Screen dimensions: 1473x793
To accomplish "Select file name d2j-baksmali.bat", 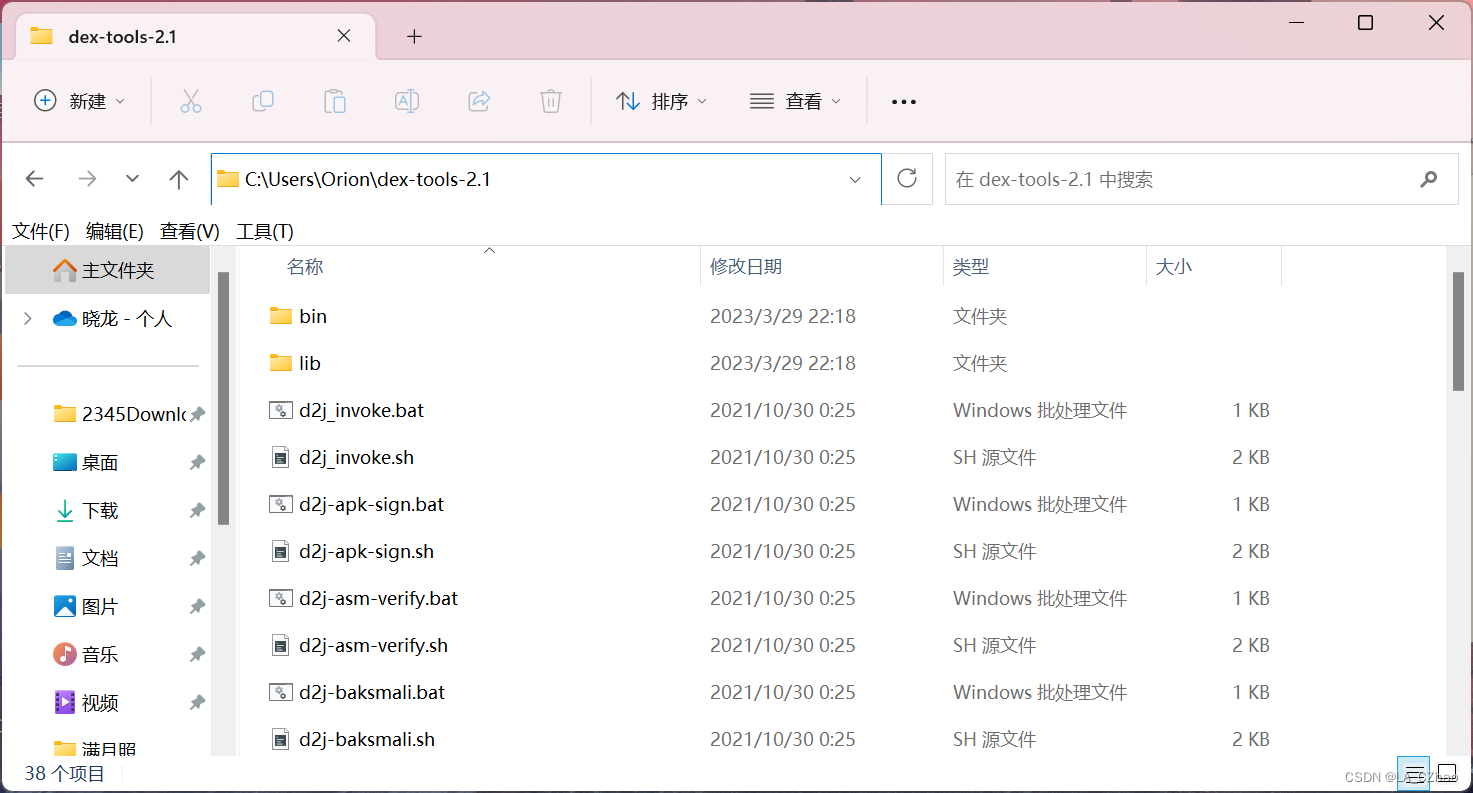I will coord(372,692).
